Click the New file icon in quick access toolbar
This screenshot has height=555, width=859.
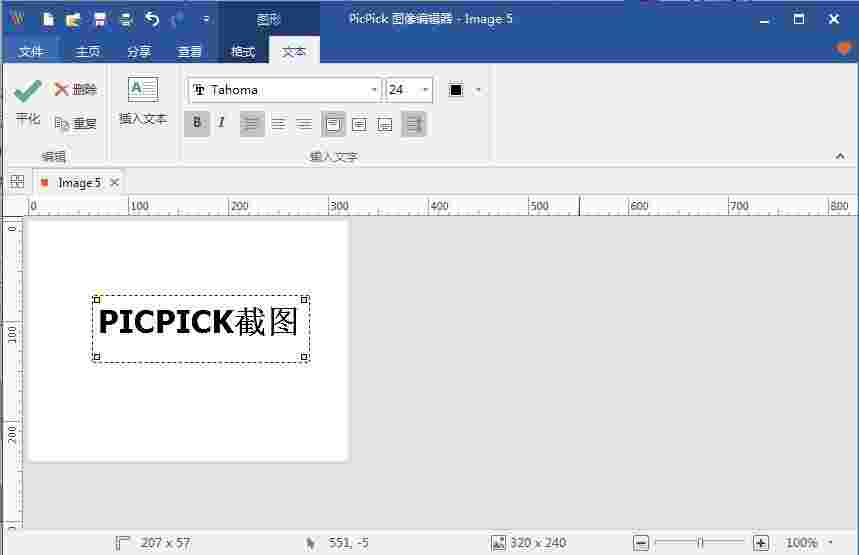point(48,20)
